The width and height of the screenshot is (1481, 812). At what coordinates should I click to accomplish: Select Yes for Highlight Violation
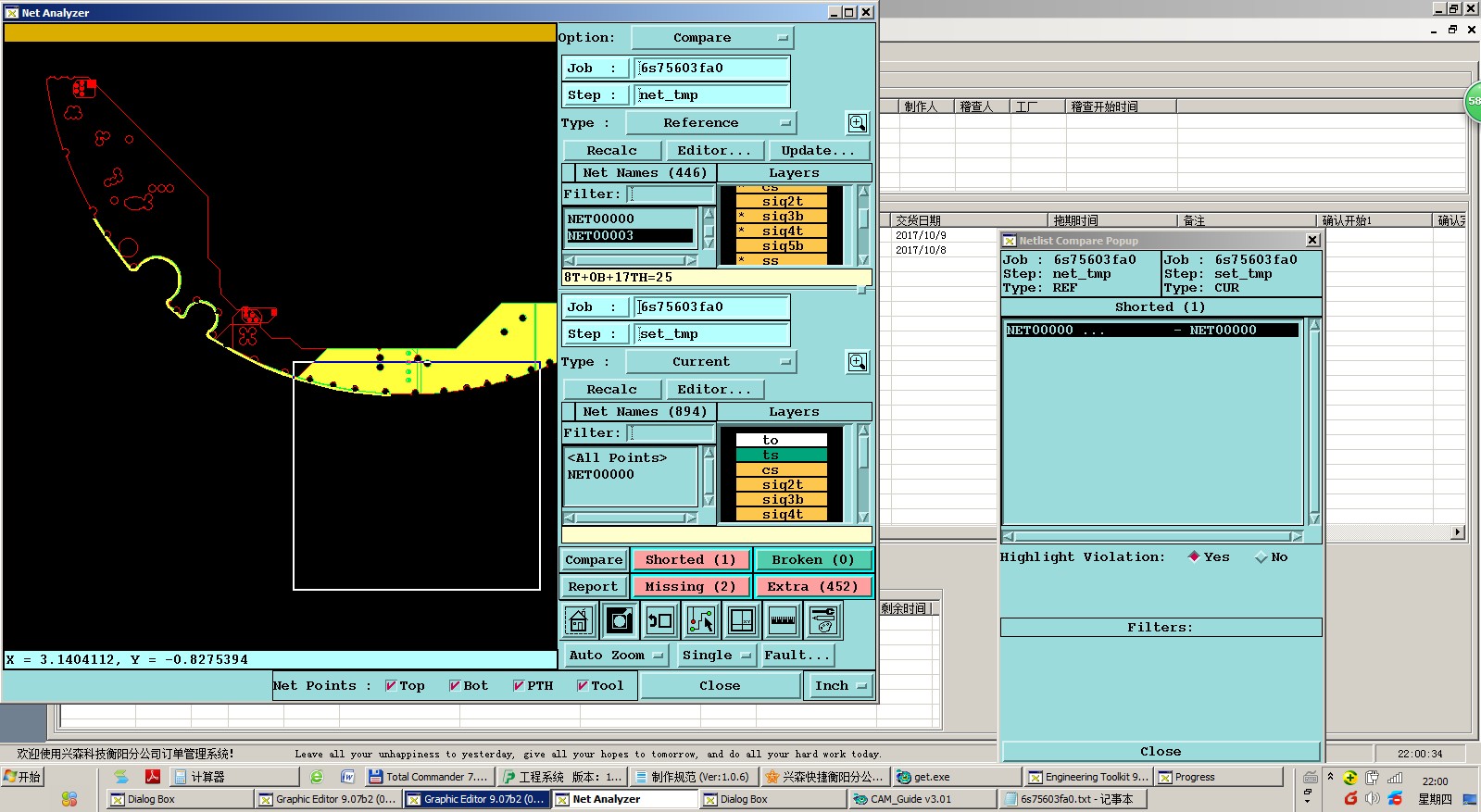tap(1194, 557)
